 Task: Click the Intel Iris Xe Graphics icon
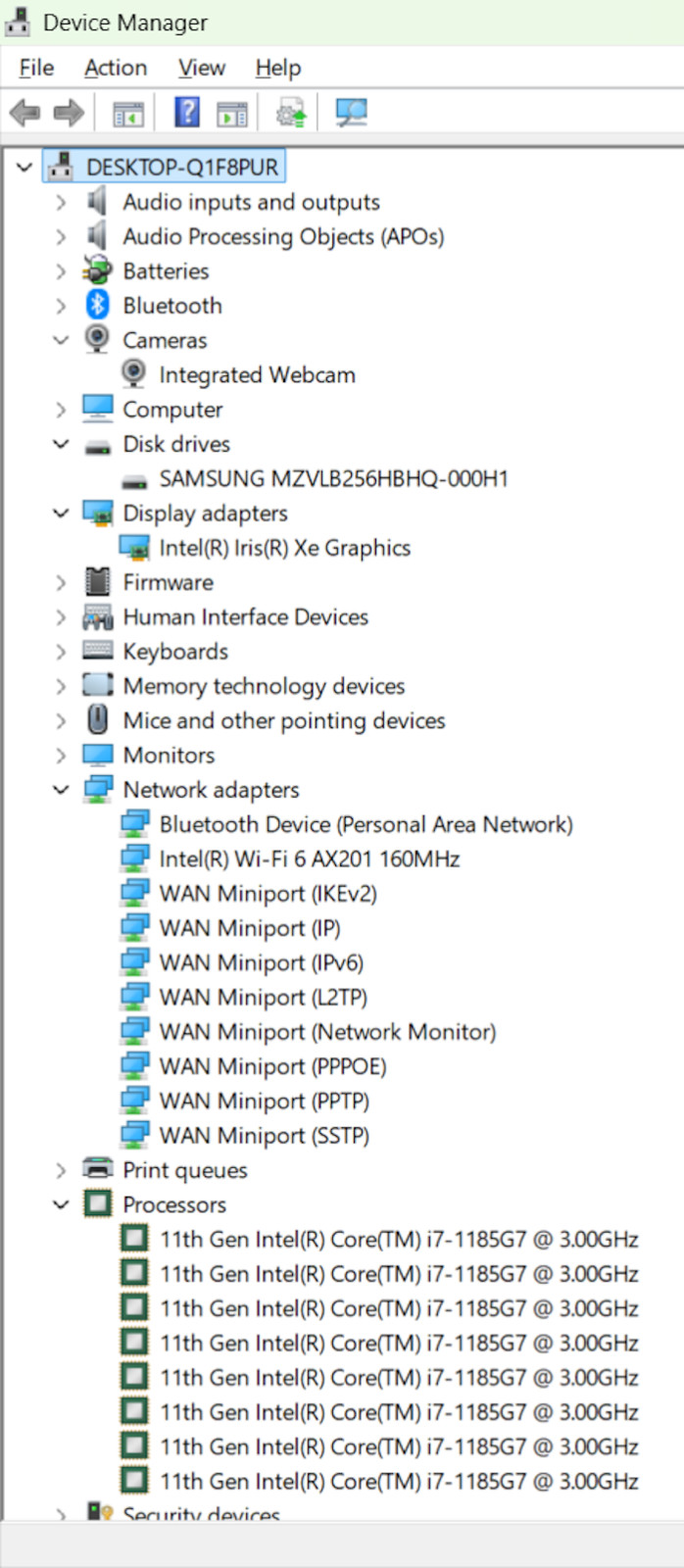point(133,547)
